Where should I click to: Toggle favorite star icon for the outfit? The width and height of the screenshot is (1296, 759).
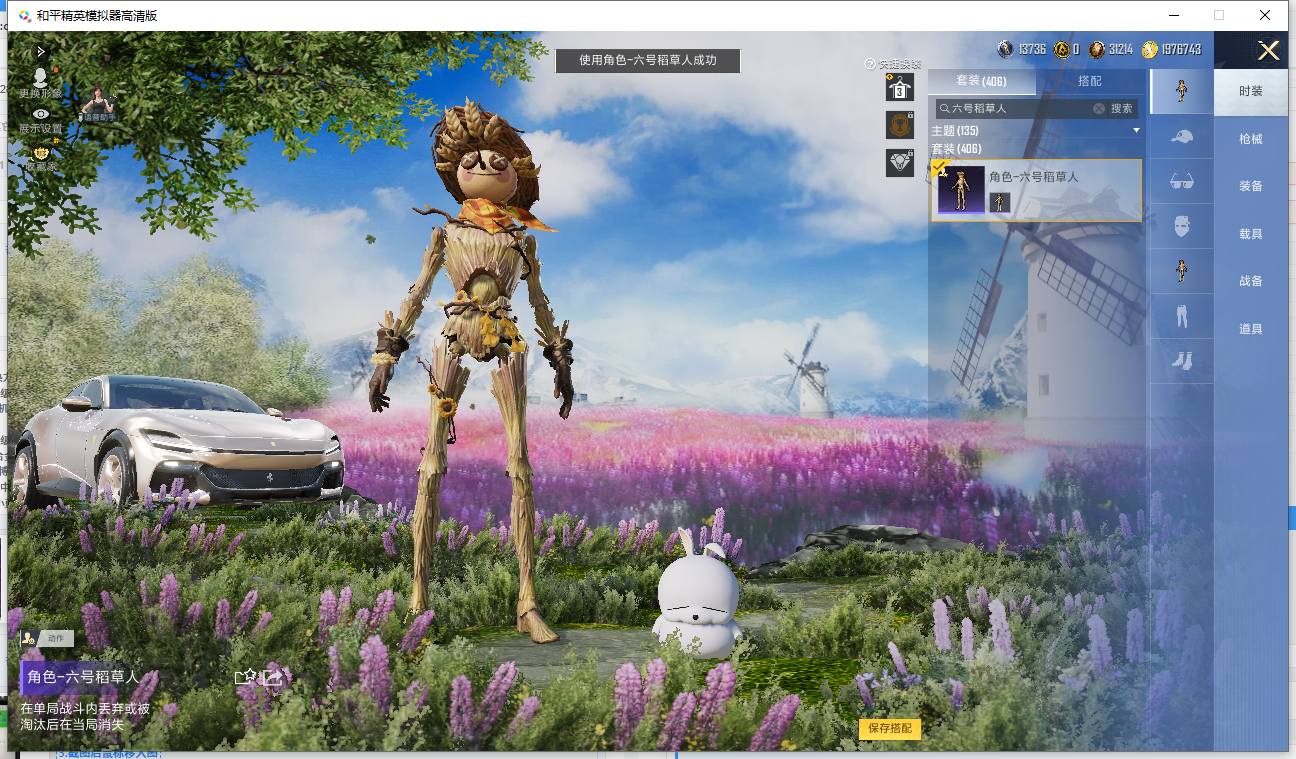pyautogui.click(x=245, y=677)
